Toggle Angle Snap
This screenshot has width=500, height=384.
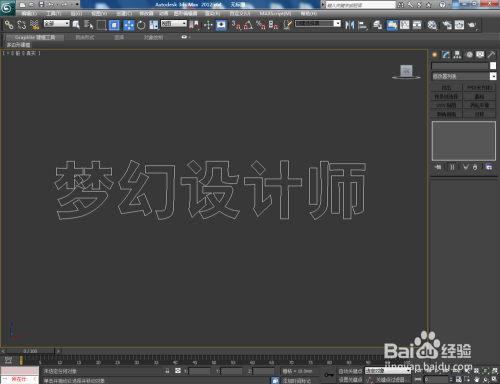pos(248,25)
